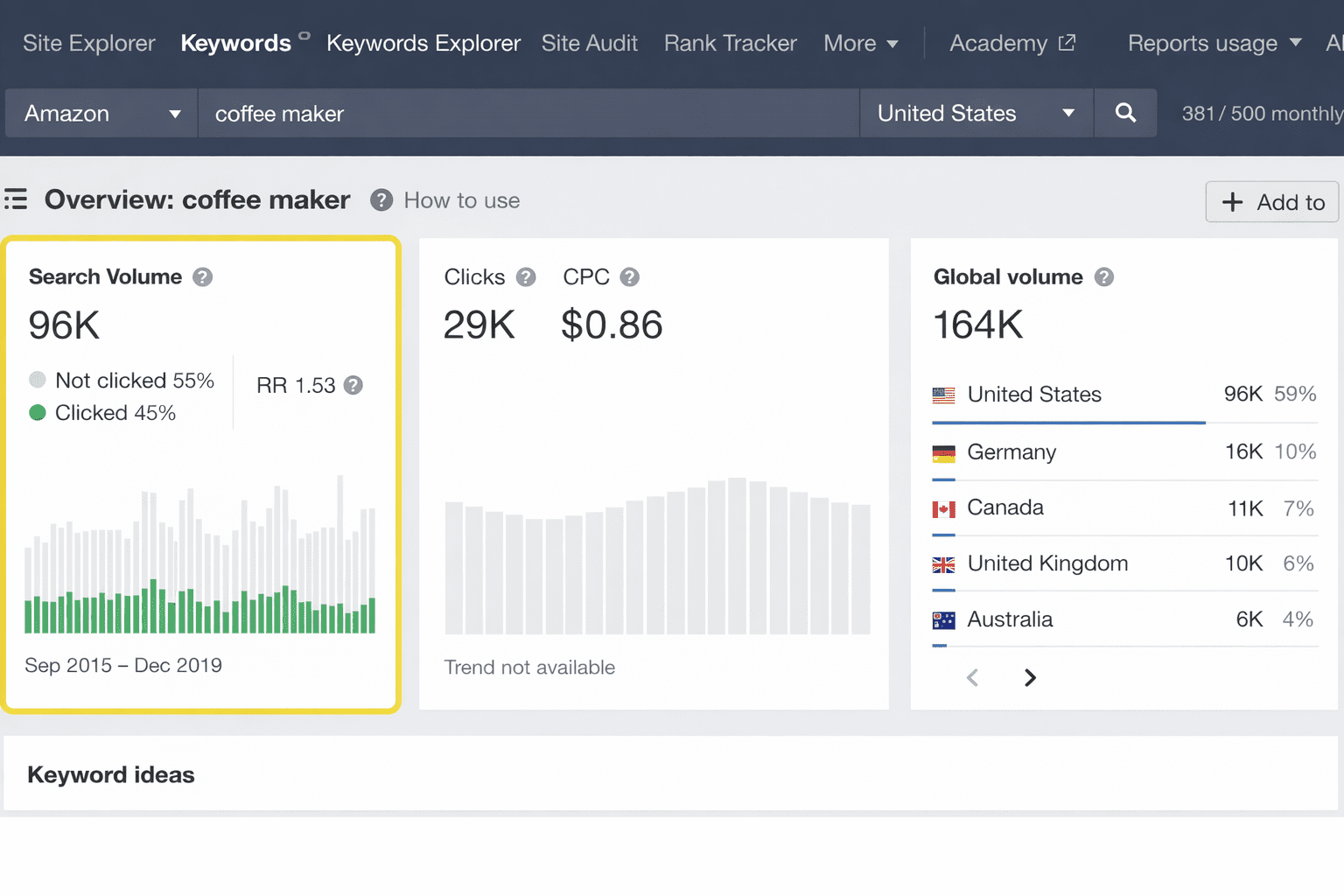Open Rank Tracker

click(730, 43)
